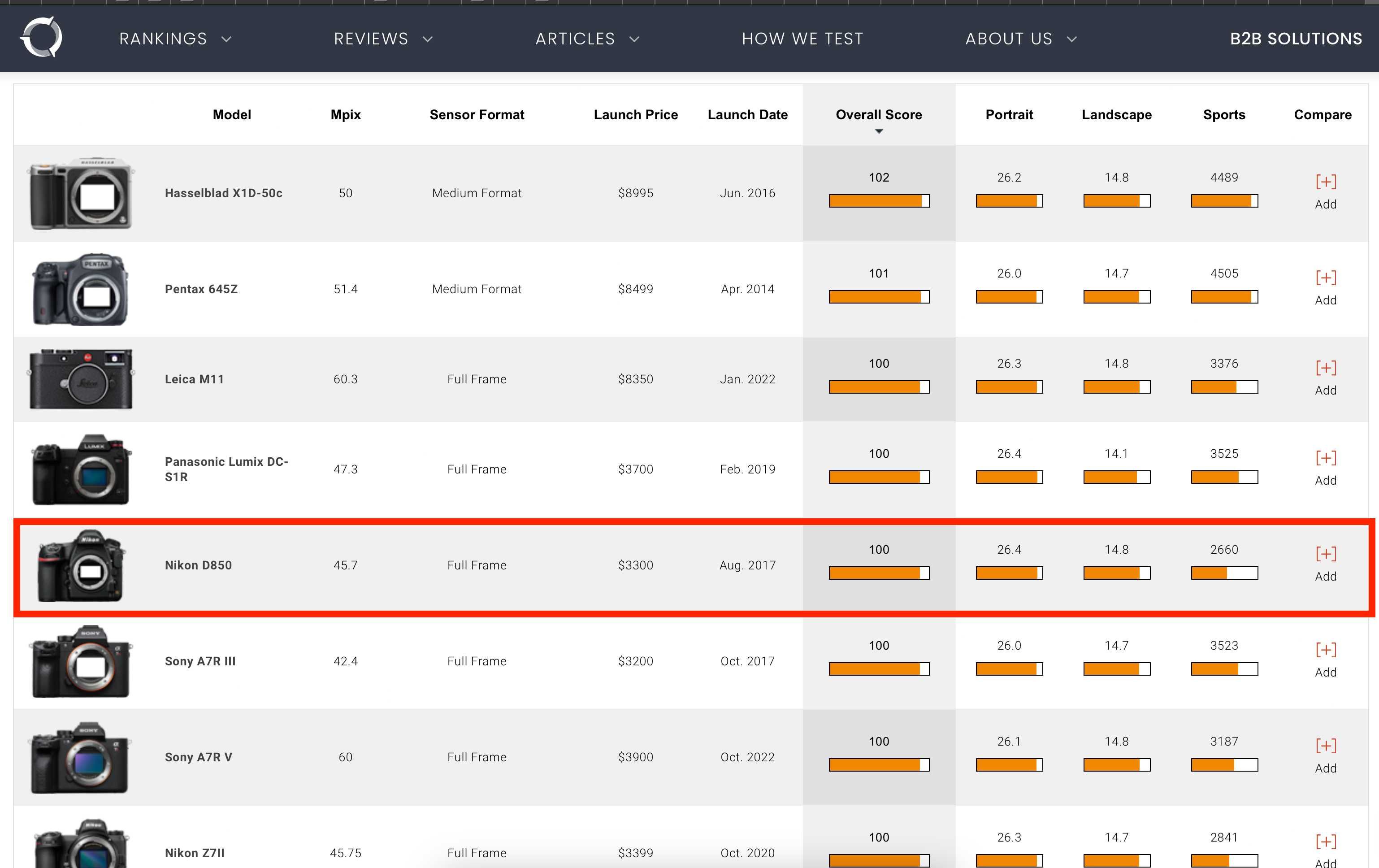The height and width of the screenshot is (868, 1379).
Task: Open the Nikon D850 model link
Action: (x=198, y=565)
